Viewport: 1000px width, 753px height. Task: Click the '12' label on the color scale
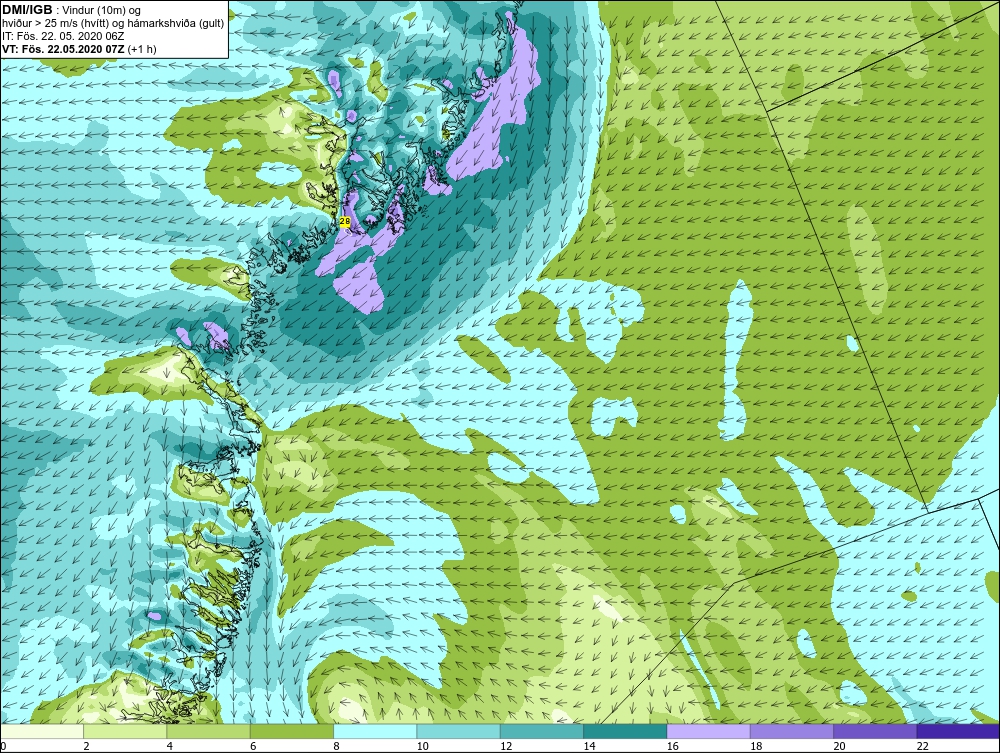pos(506,747)
